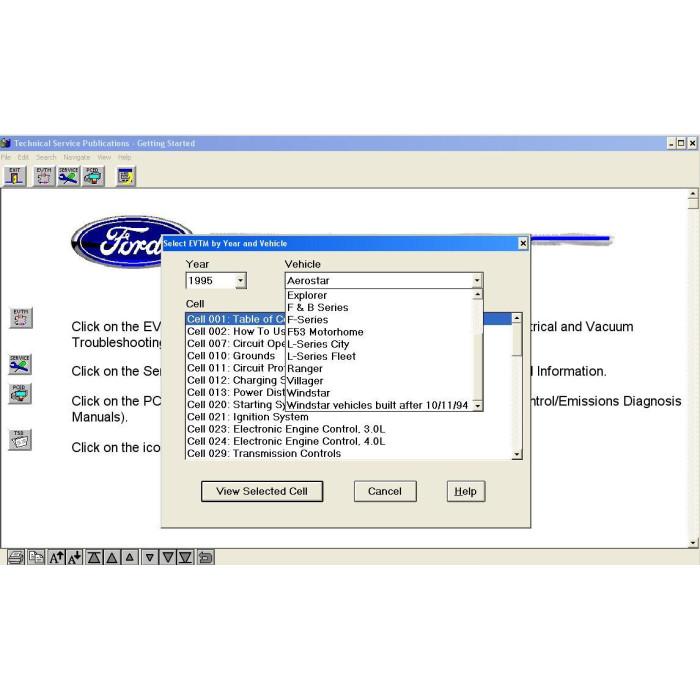Viewport: 700px width, 700px height.
Task: Open the Search menu
Action: [46, 157]
